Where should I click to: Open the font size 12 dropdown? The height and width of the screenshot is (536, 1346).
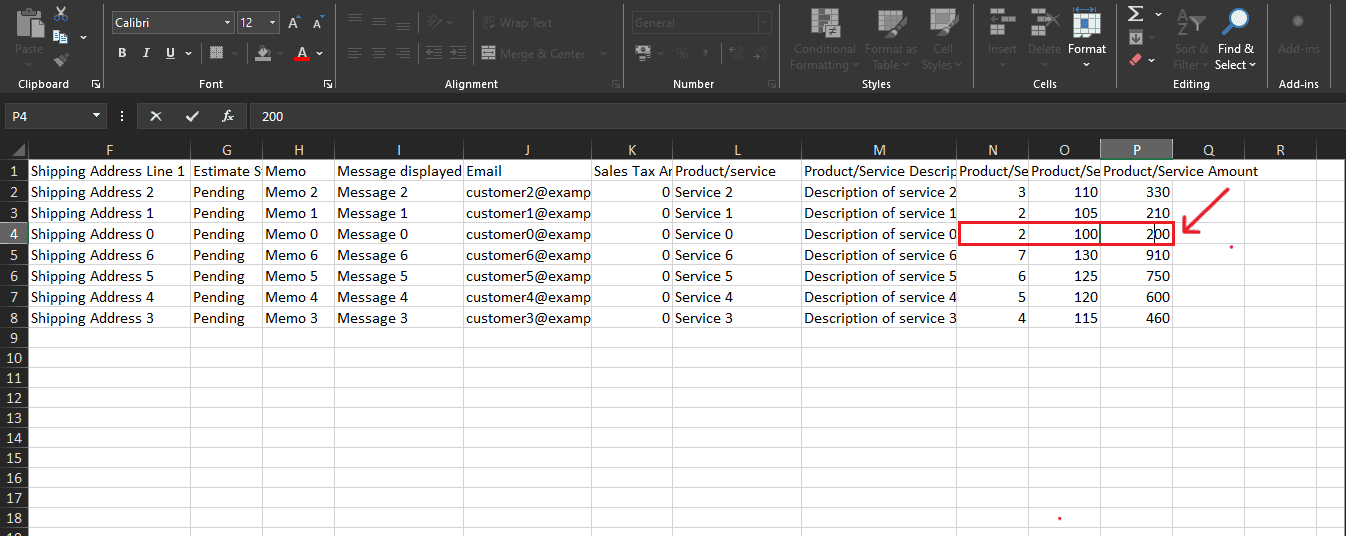273,22
